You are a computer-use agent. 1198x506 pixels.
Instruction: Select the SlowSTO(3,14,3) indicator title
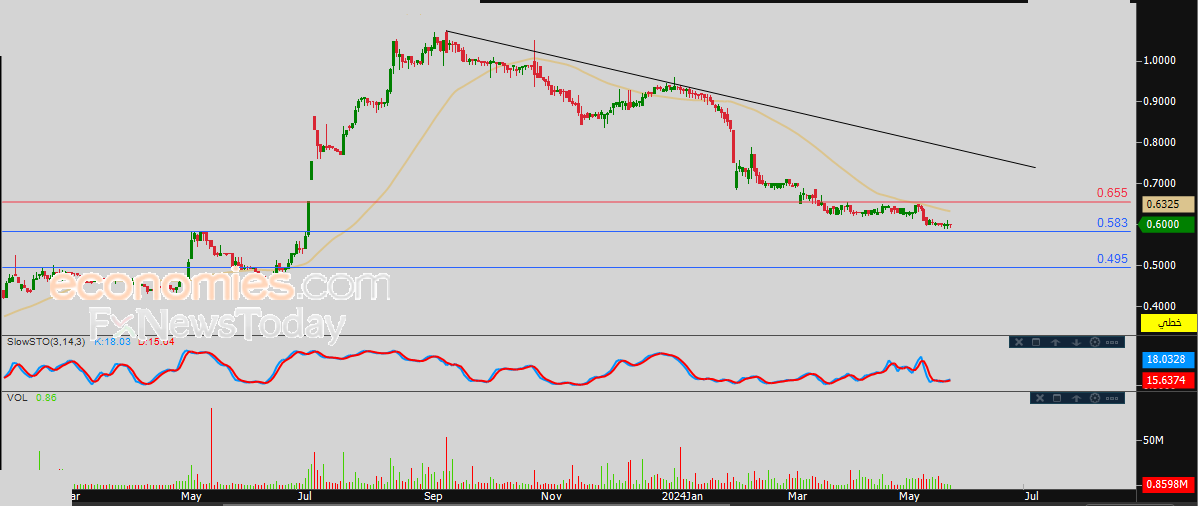pos(47,342)
